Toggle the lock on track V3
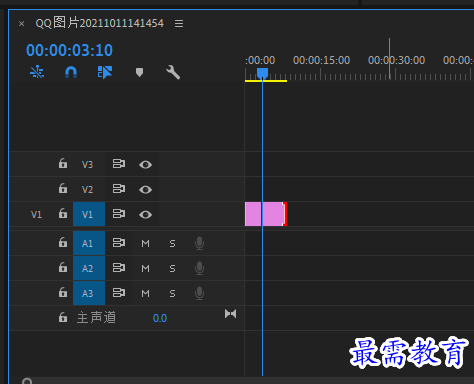This screenshot has width=474, height=384. [63, 164]
